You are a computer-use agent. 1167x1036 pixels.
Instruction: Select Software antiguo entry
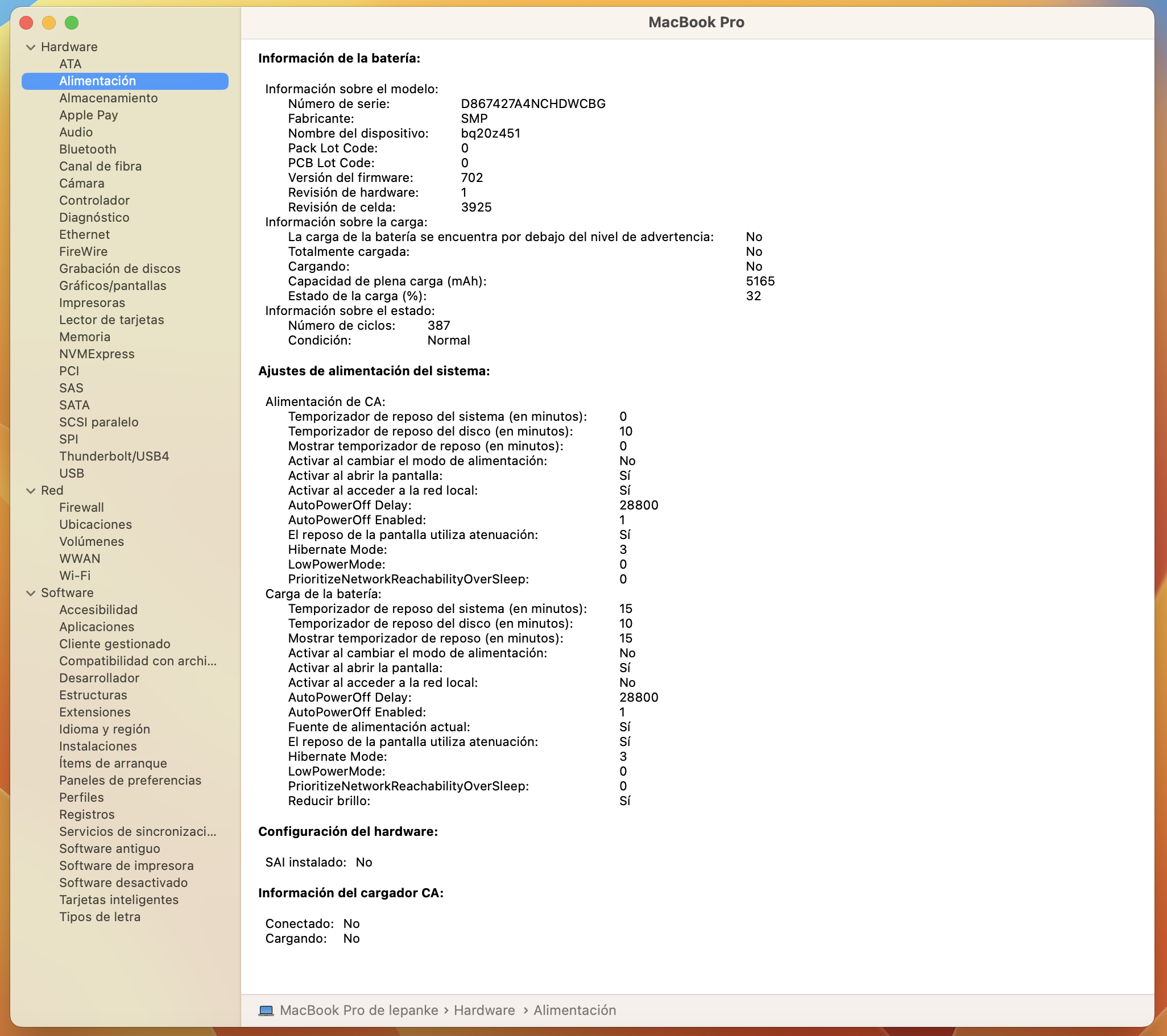[x=110, y=849]
